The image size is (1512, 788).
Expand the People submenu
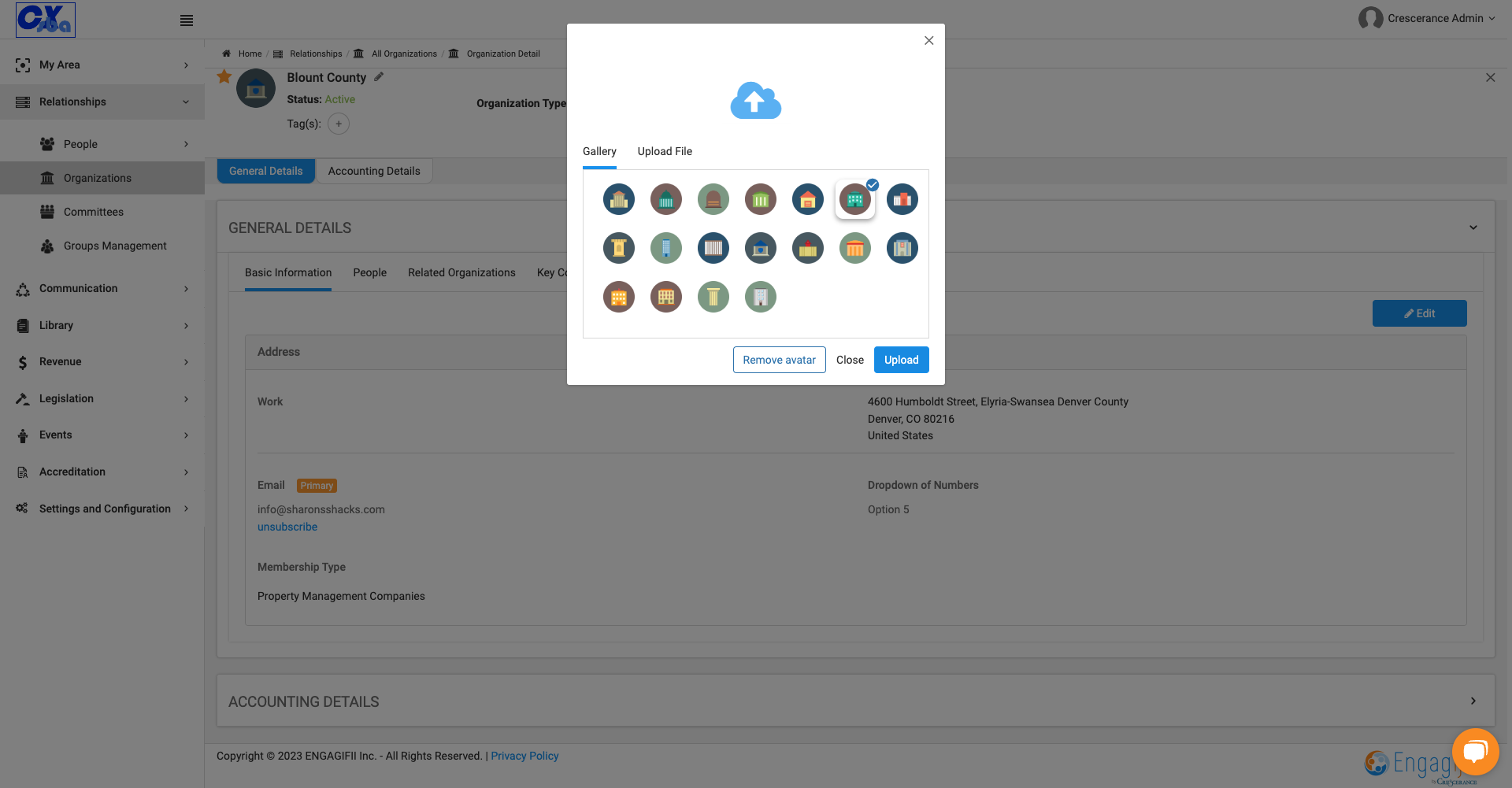pos(102,144)
